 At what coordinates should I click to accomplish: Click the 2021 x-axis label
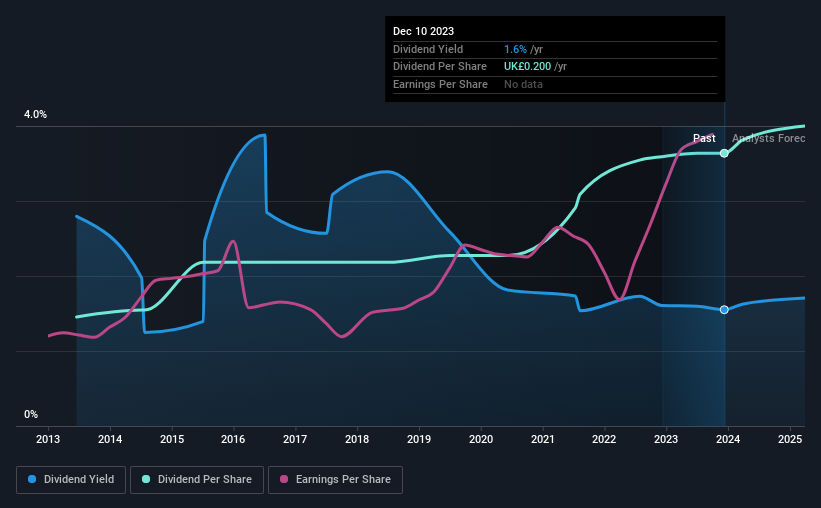click(542, 439)
